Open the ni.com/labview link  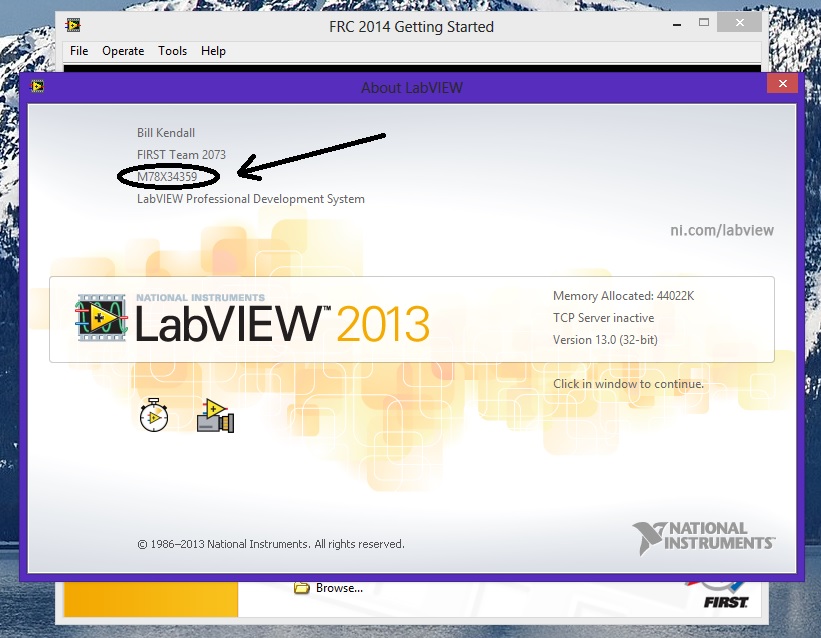point(722,230)
